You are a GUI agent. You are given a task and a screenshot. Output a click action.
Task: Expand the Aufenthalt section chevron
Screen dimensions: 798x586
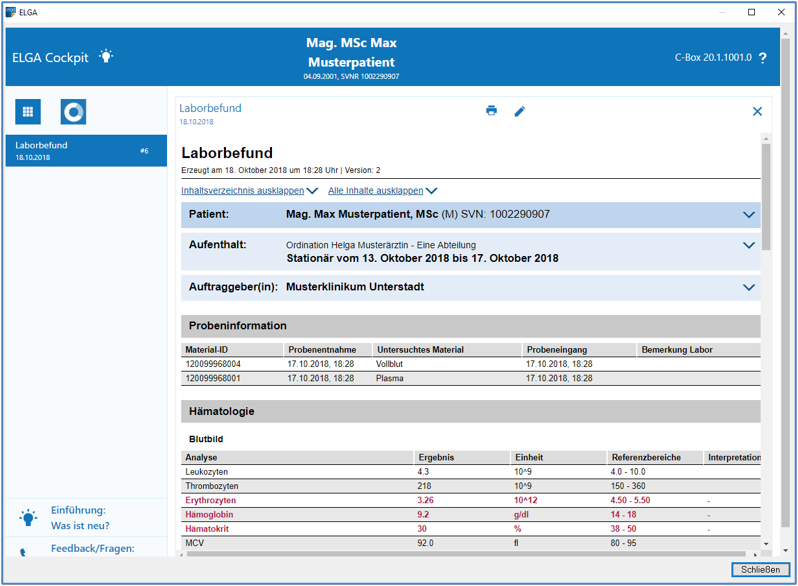(749, 245)
